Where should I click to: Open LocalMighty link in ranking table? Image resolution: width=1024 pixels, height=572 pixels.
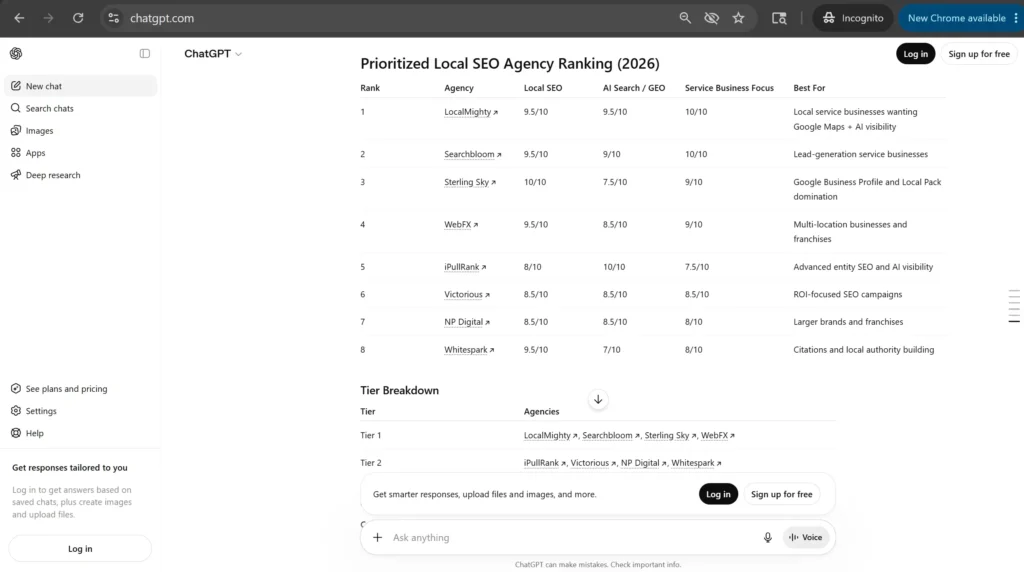click(471, 112)
